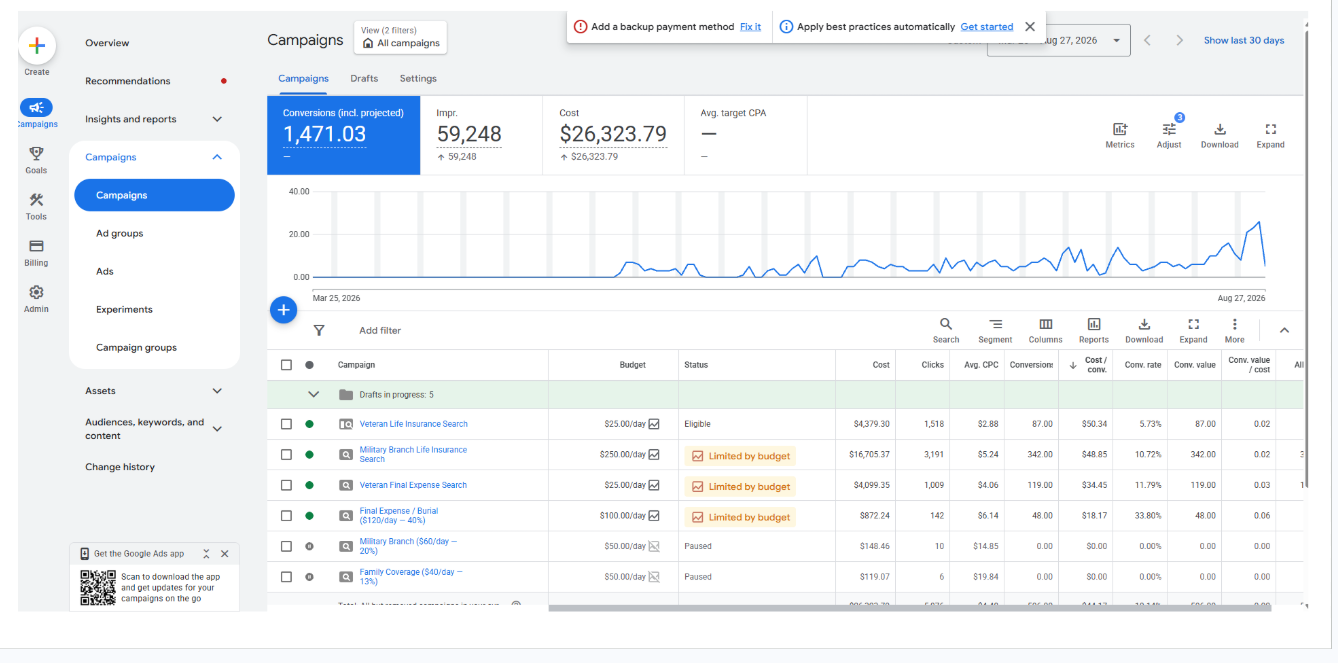Open the Segment icon in table toolbar
Image resolution: width=1338 pixels, height=663 pixels.
coord(995,324)
